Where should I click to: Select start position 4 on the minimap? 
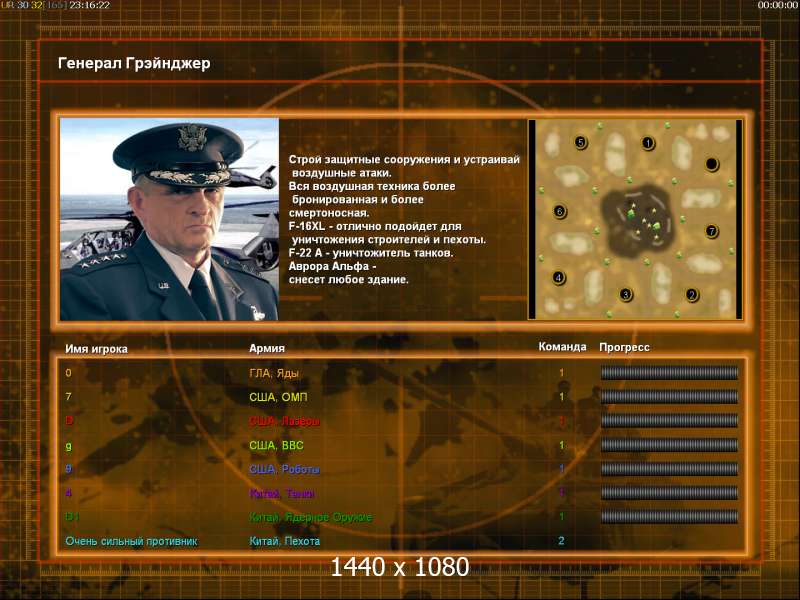559,278
